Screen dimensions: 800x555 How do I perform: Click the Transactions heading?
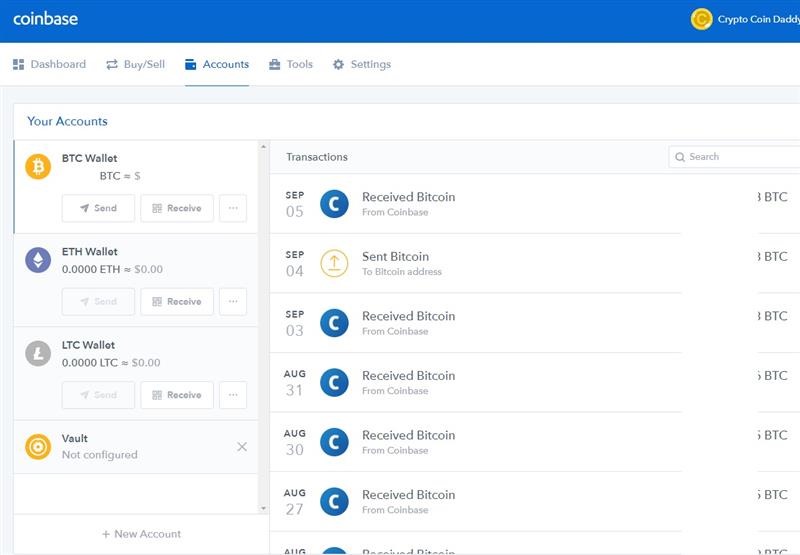click(x=317, y=157)
